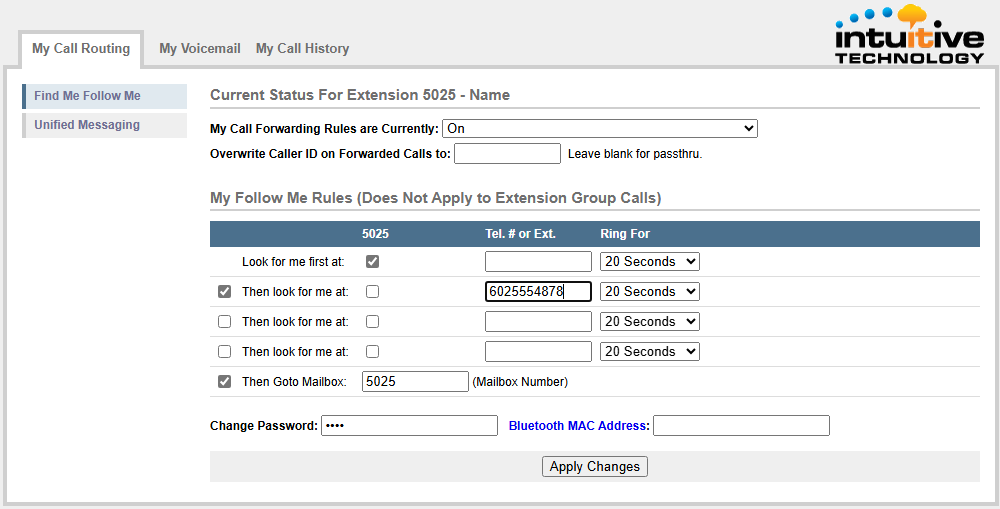This screenshot has height=509, width=1000.
Task: Open Ring For dropdown in Look for me first row
Action: [x=650, y=262]
